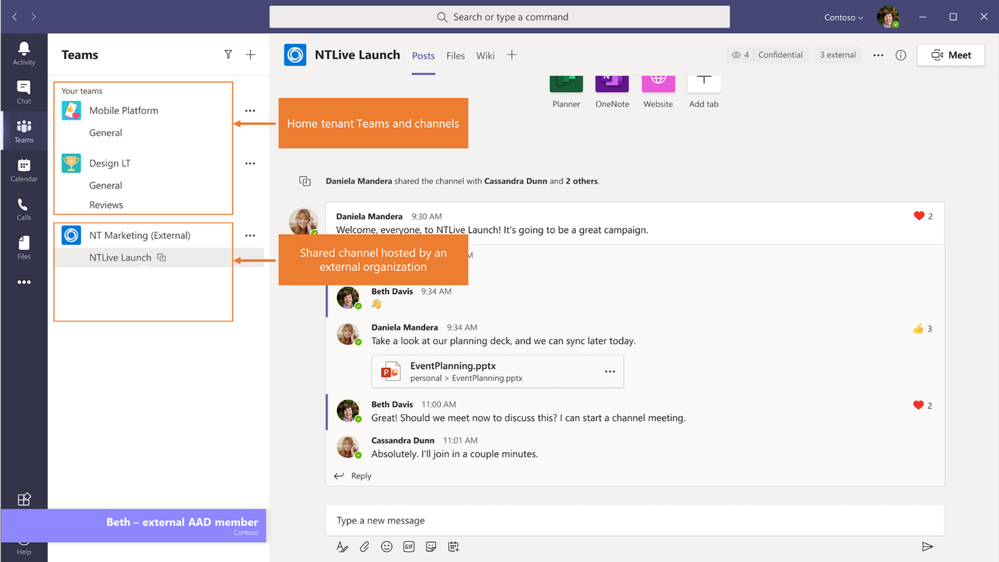Open the Format text tool

[x=342, y=547]
